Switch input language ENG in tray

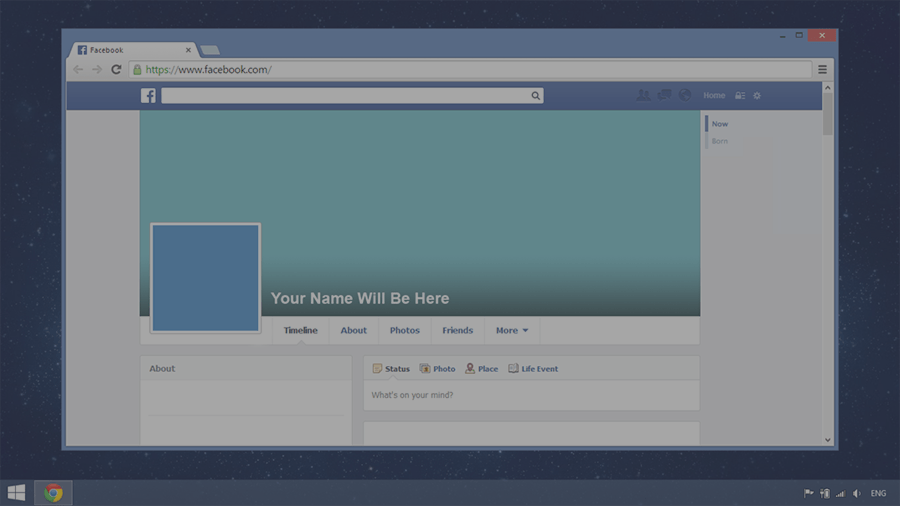click(x=878, y=493)
